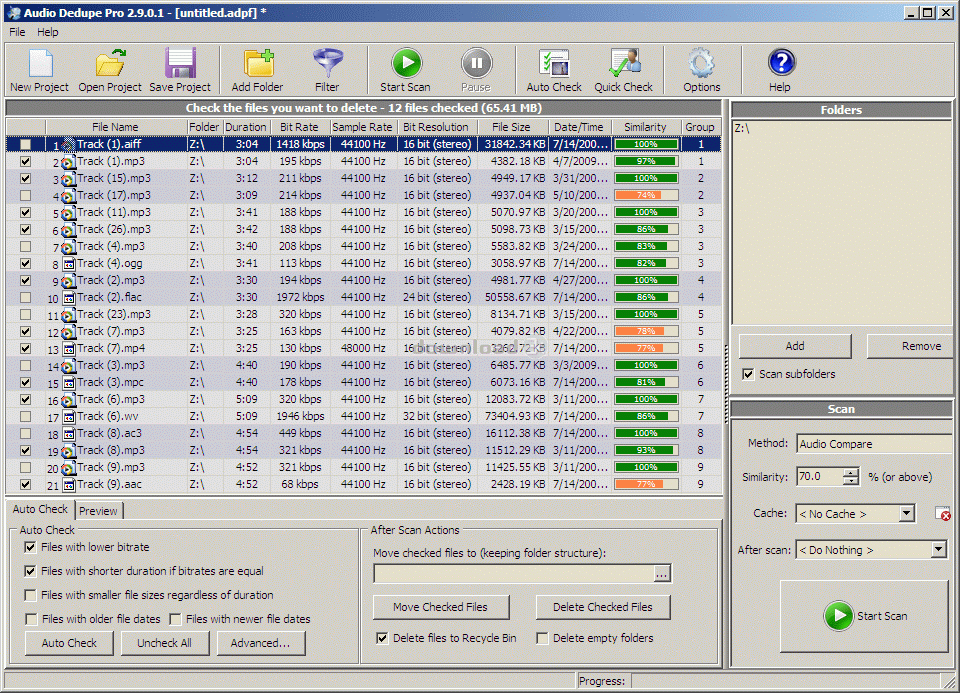Open the File menu
Viewport: 960px width, 693px height.
(17, 32)
